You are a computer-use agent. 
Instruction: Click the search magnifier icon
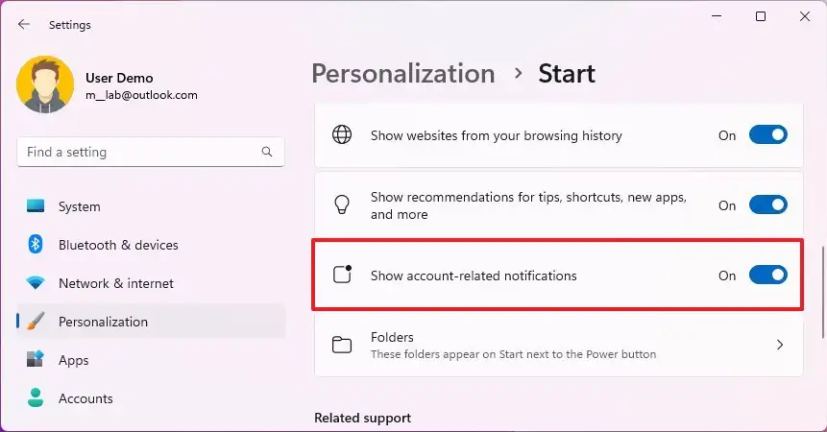click(x=267, y=152)
